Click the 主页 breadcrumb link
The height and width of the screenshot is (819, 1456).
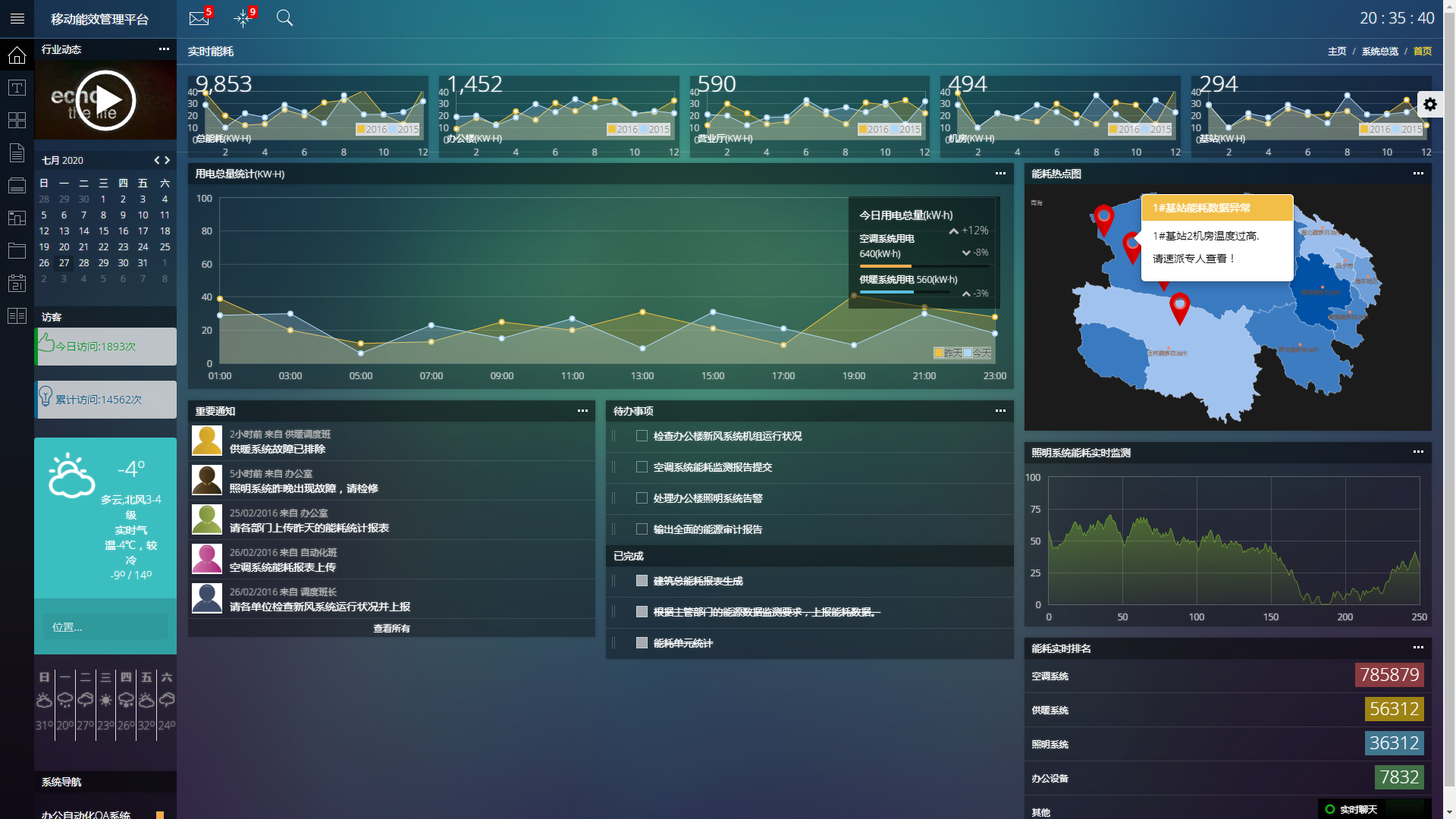(1337, 52)
